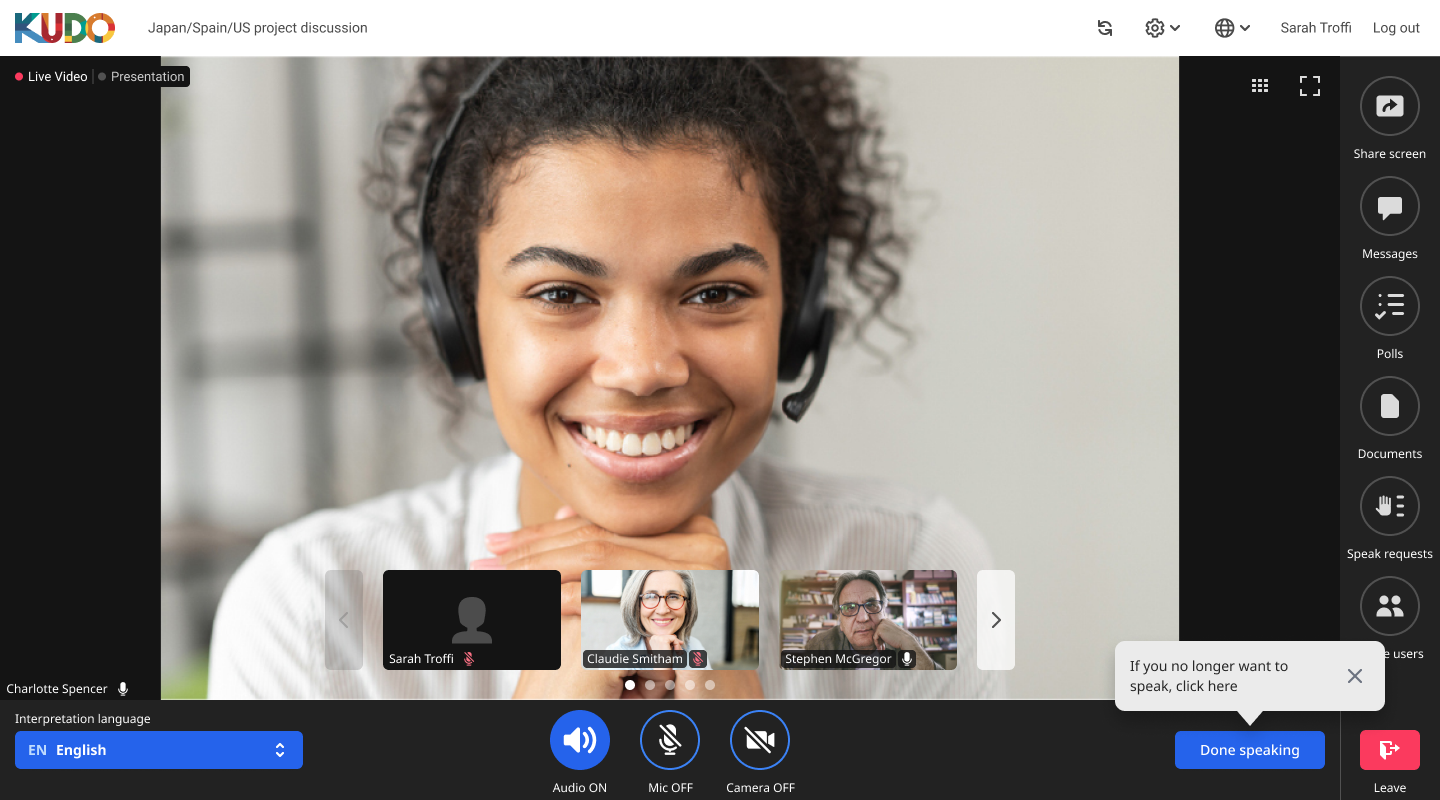
Task: Expand the globe language dropdown
Action: [x=1232, y=28]
